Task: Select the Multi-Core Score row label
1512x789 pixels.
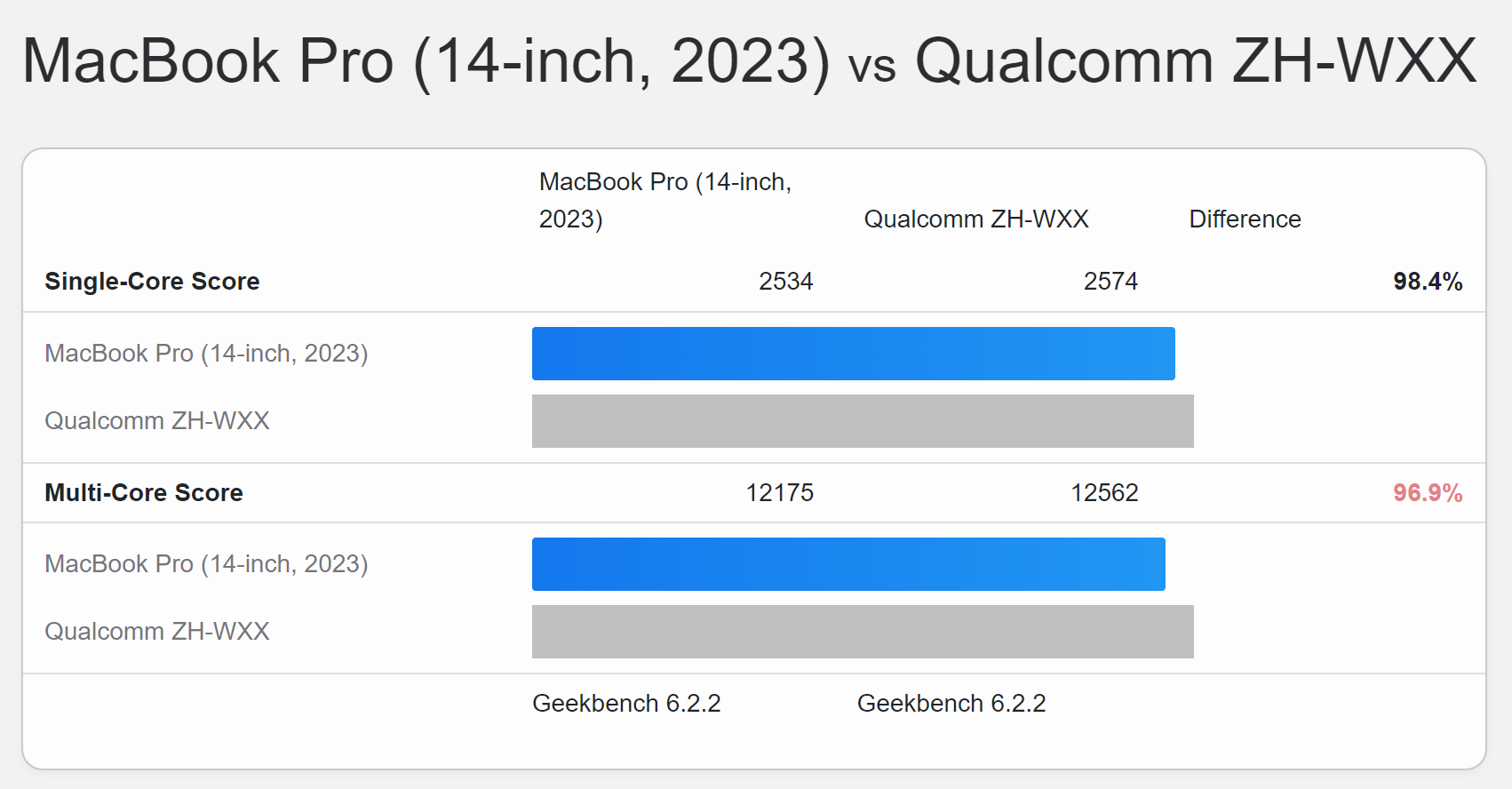Action: click(x=144, y=493)
